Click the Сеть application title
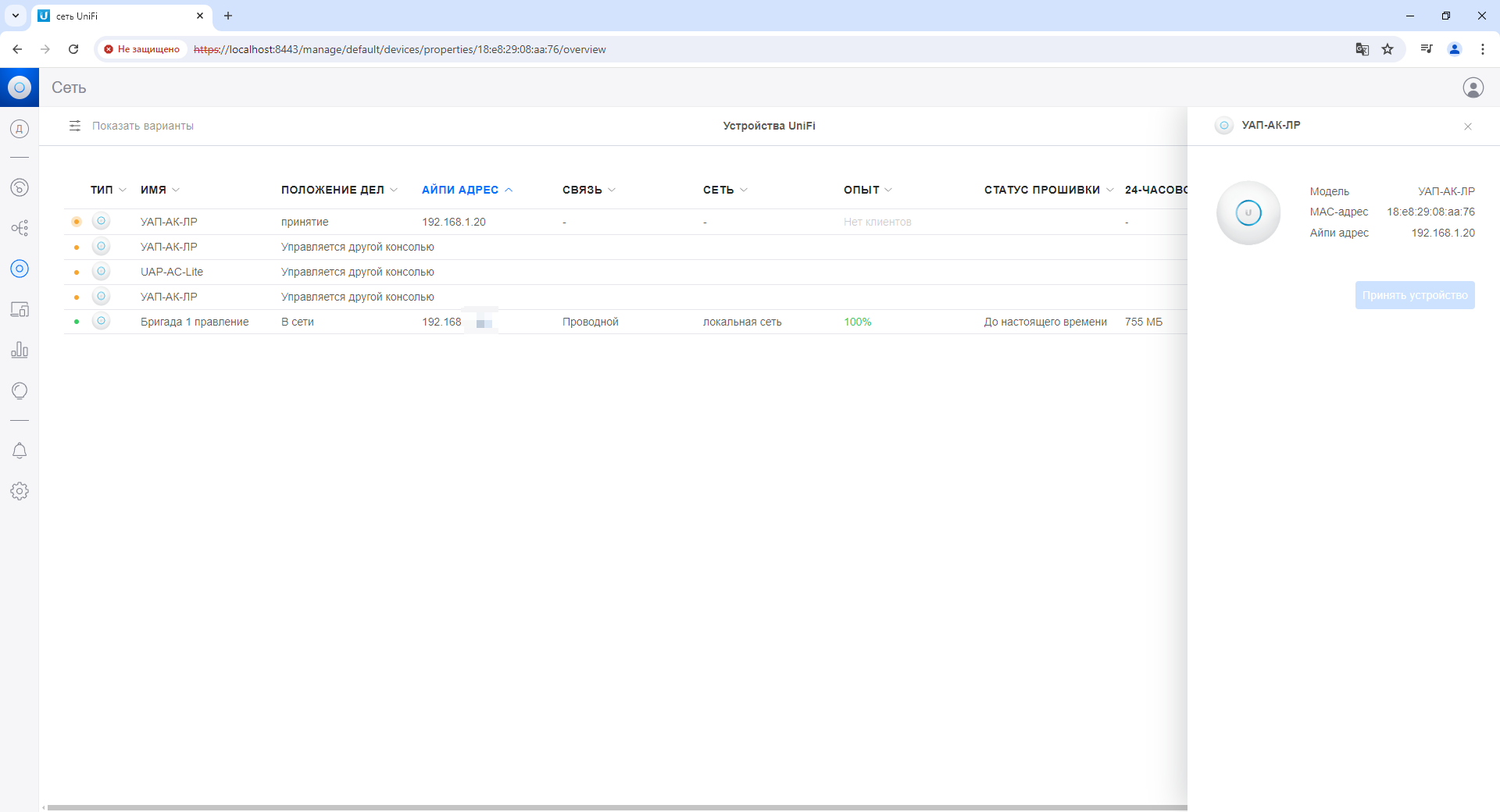Screen dimensions: 1500x812 (69, 87)
